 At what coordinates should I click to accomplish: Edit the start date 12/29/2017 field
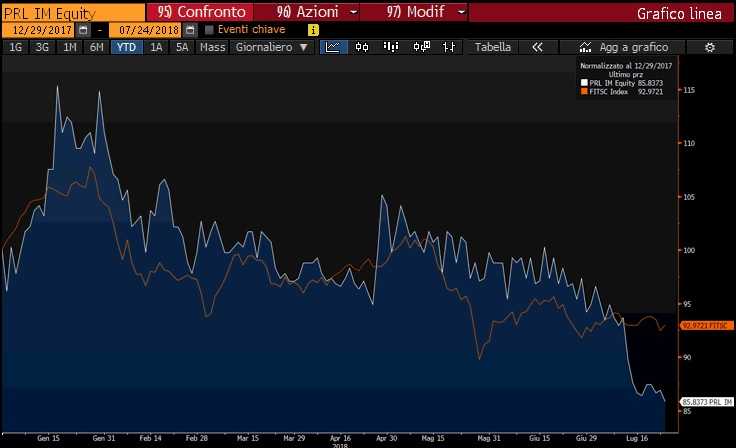(38, 30)
